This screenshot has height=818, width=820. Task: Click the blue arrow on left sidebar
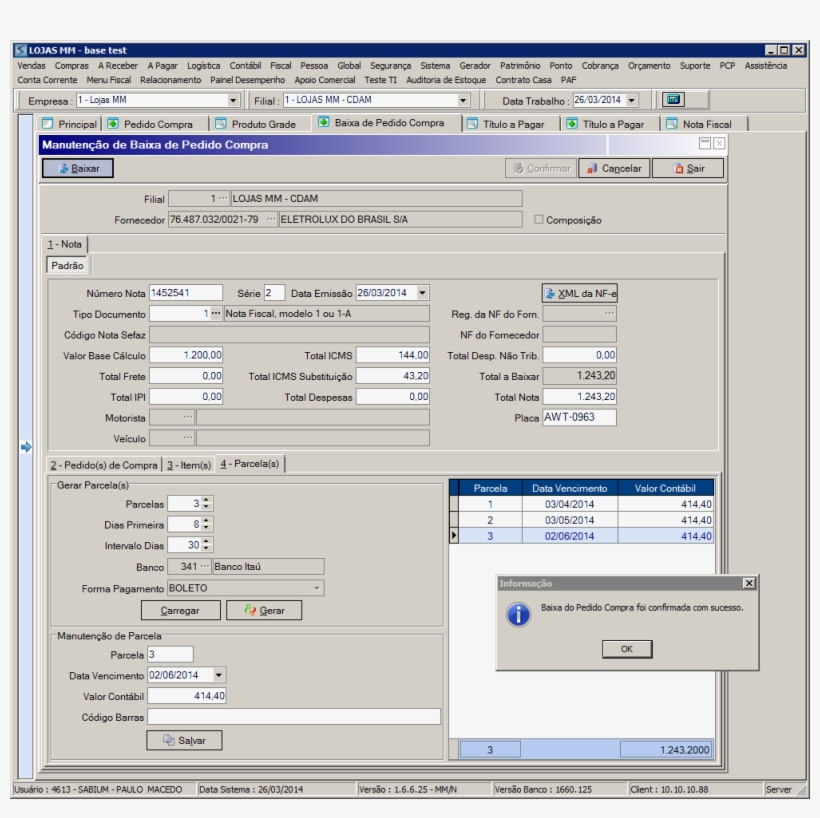26,447
